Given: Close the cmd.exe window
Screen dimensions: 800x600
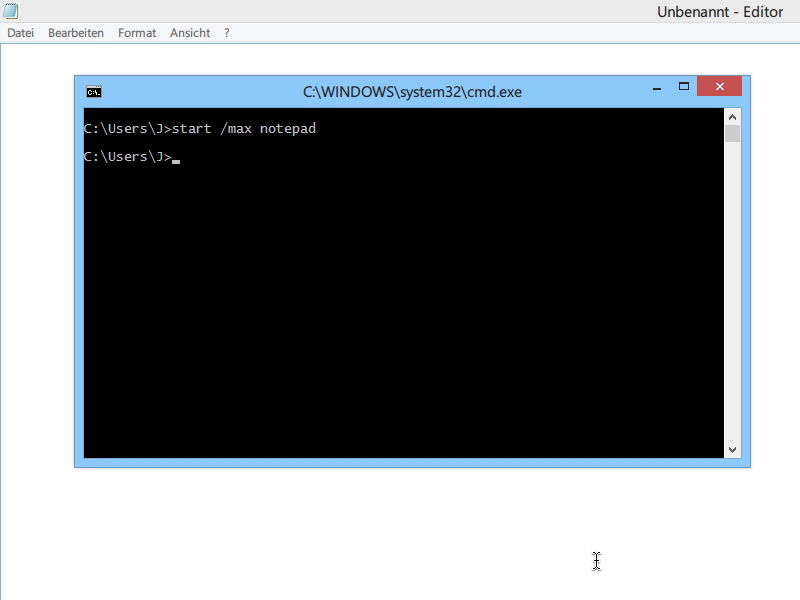Looking at the screenshot, I should coord(719,86).
